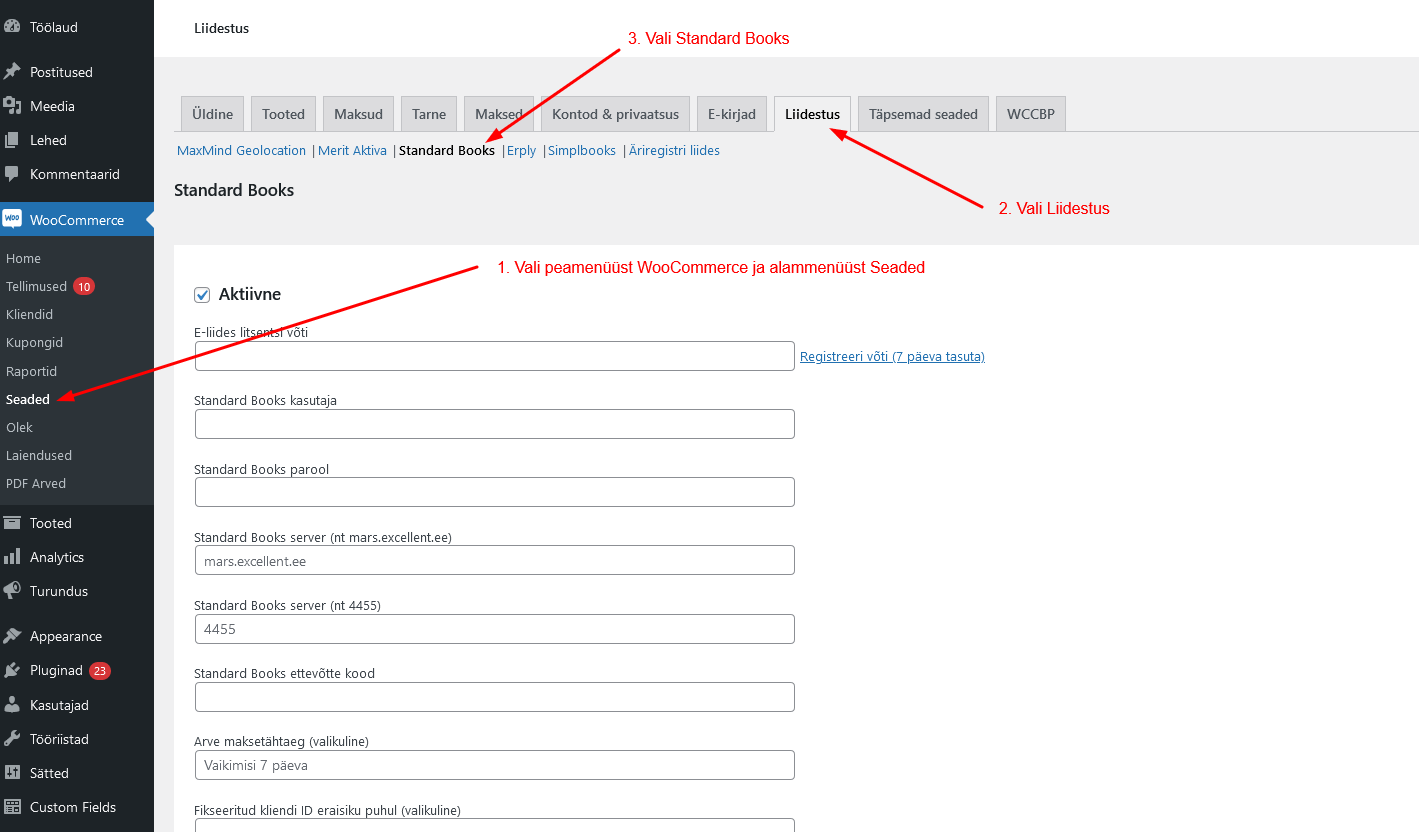Open the Merit Aktiva integration link
The width and height of the screenshot is (1419, 832).
tap(352, 151)
